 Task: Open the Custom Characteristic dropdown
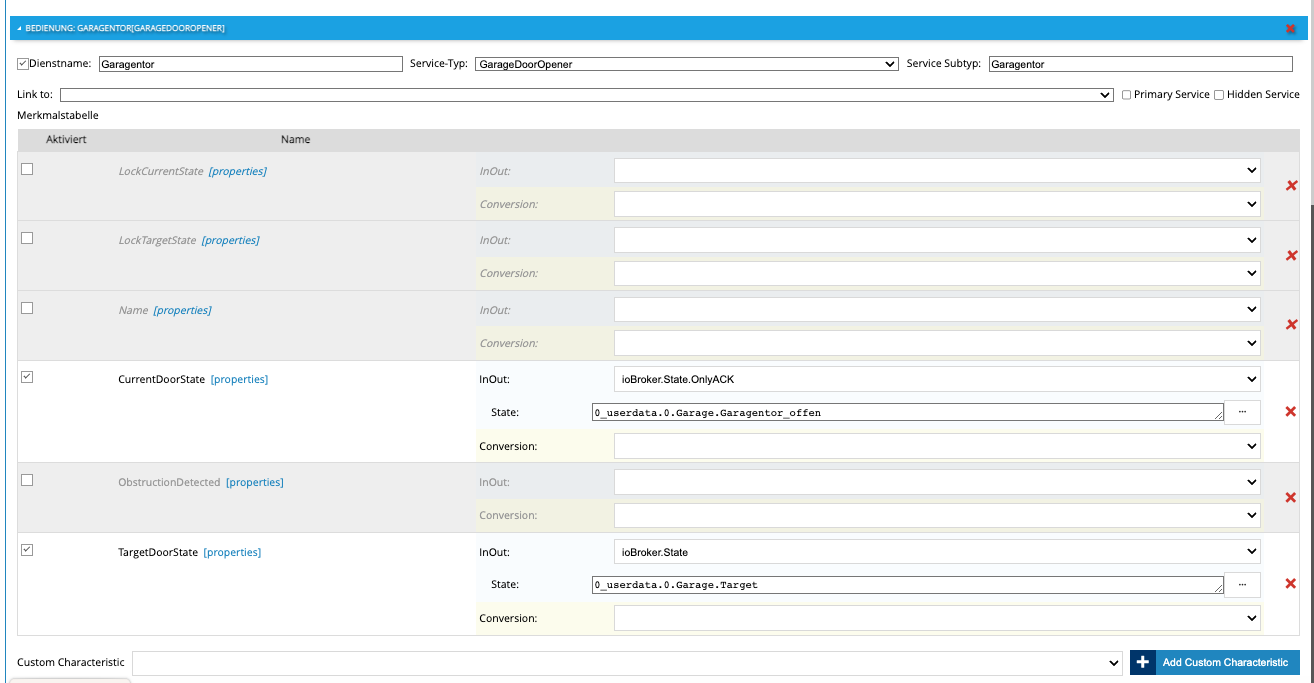[628, 663]
